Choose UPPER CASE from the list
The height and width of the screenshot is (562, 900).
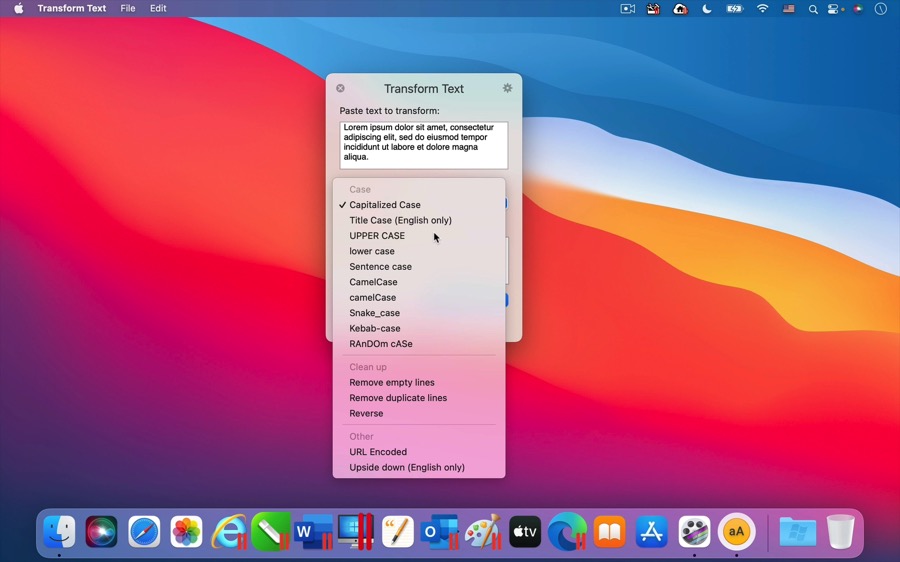click(x=377, y=236)
